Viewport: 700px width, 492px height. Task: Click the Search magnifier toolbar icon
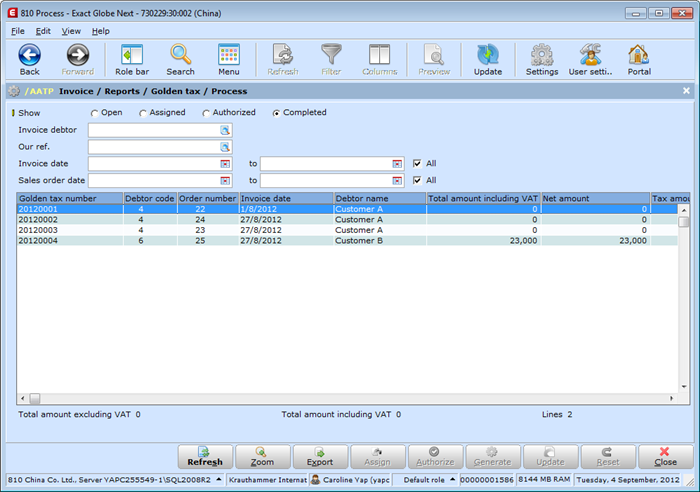[x=180, y=55]
